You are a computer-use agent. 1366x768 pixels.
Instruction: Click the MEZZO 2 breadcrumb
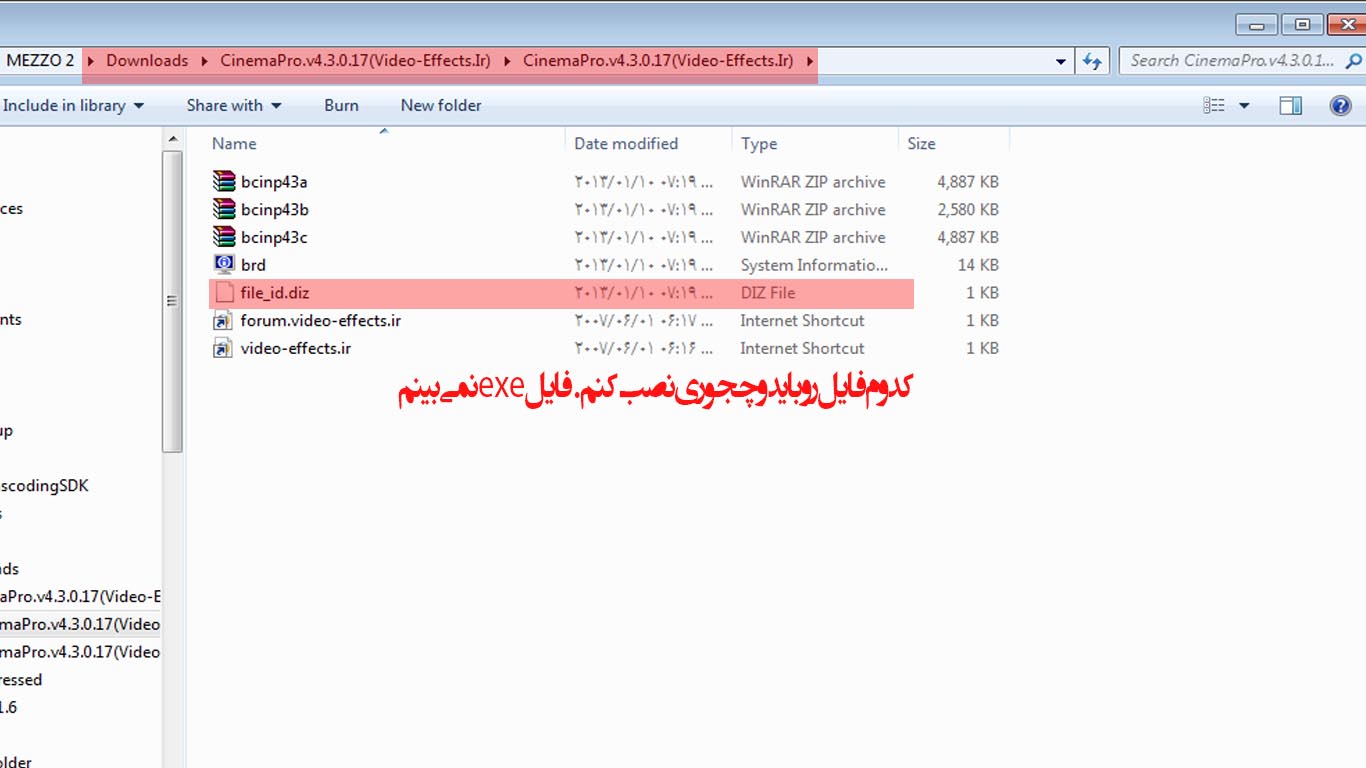point(40,60)
